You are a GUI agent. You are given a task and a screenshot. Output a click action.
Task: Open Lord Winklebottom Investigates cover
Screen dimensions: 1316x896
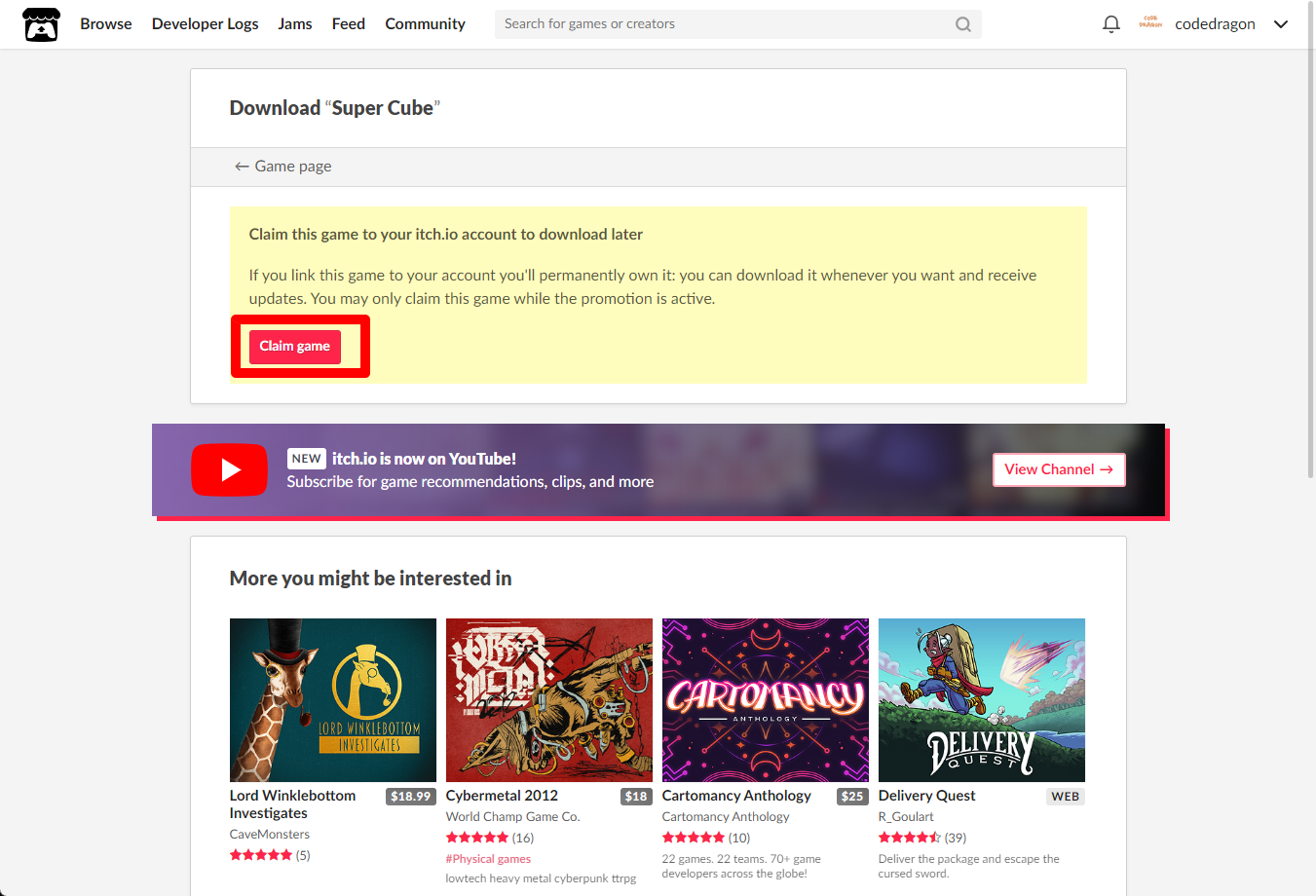(333, 700)
